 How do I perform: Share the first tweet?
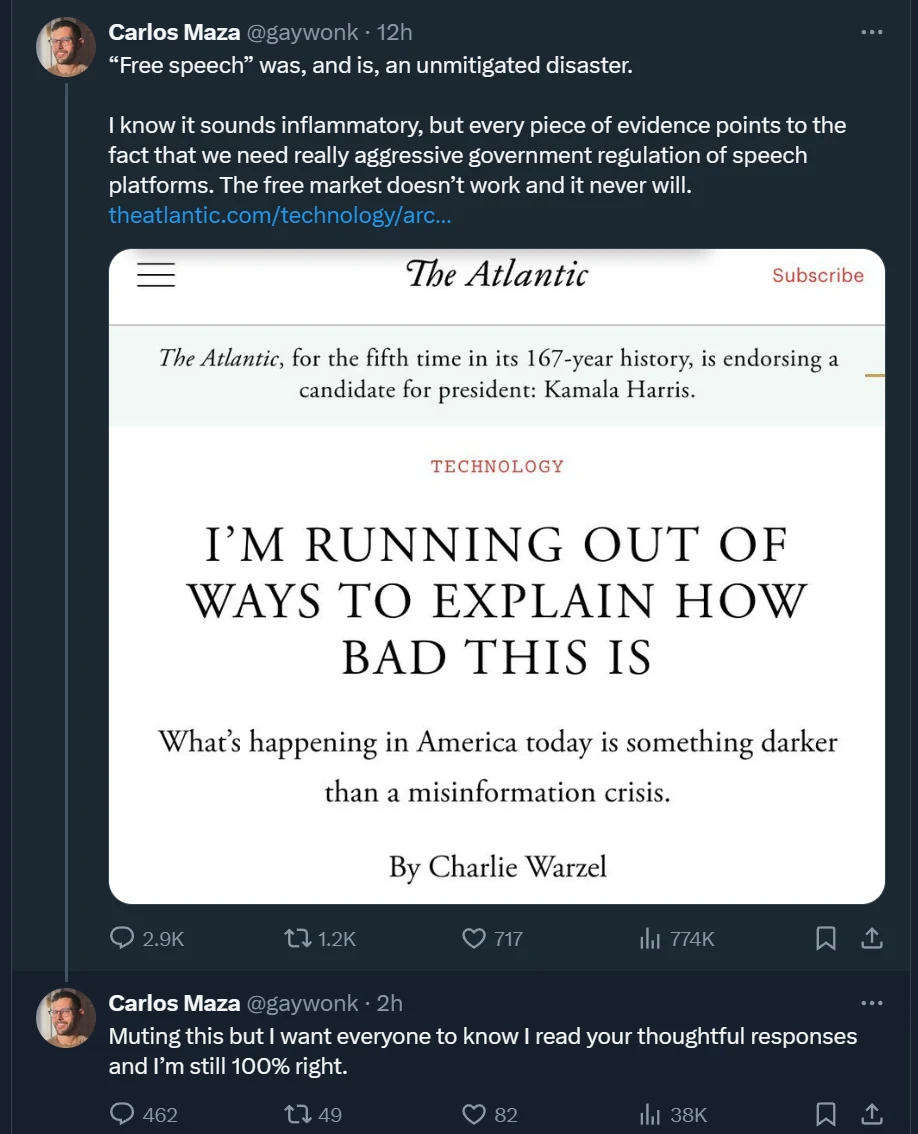[x=872, y=939]
